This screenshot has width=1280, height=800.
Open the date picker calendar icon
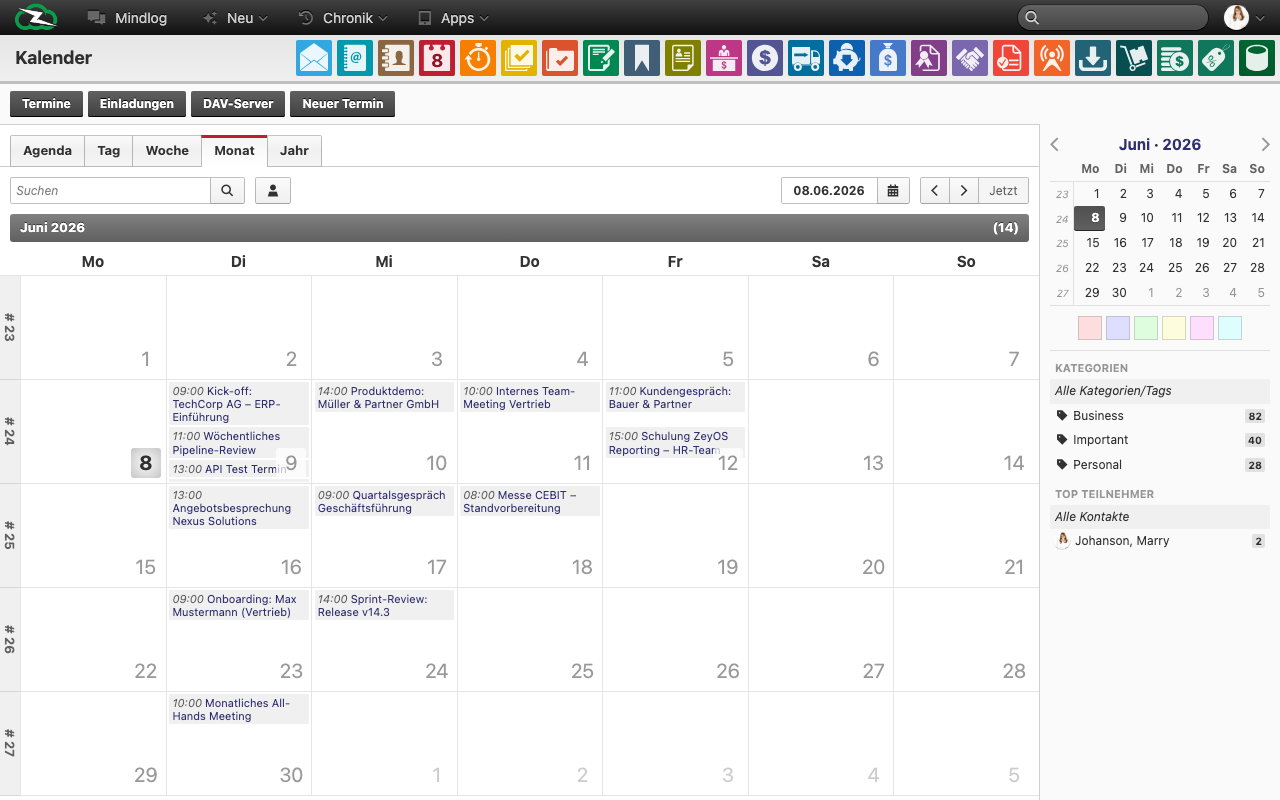pos(892,190)
